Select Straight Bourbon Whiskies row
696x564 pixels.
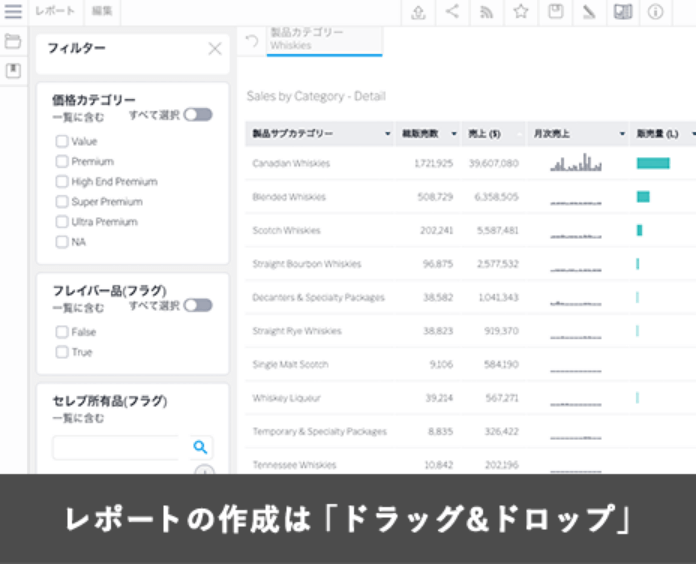pyautogui.click(x=471, y=264)
